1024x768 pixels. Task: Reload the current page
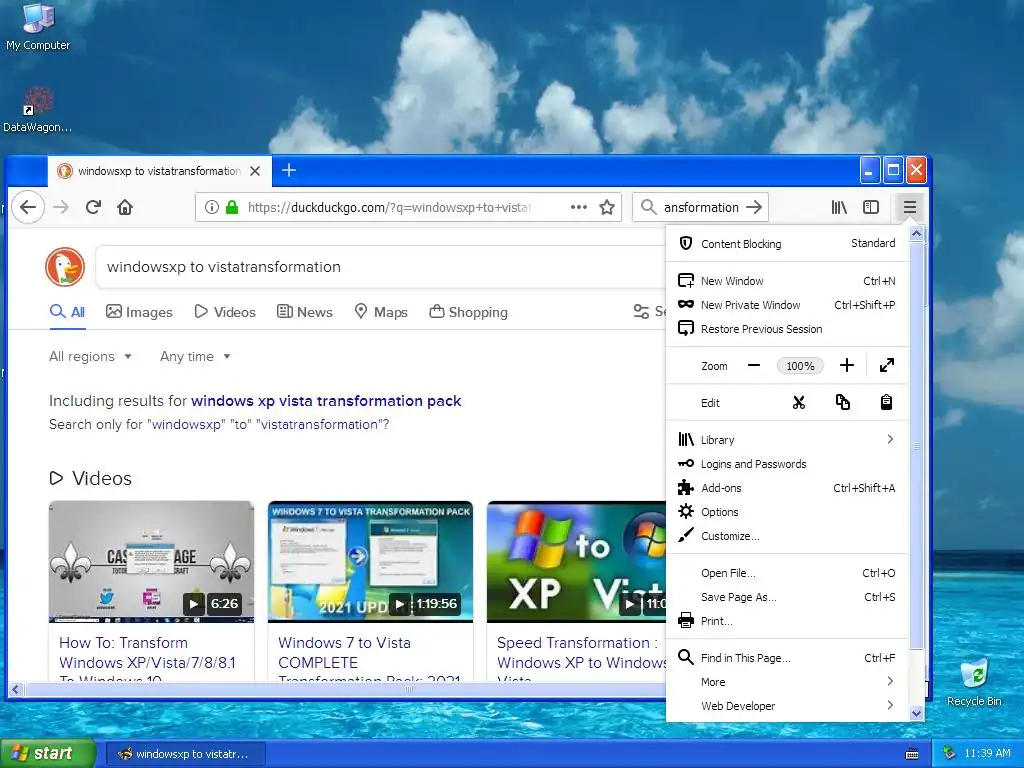tap(93, 208)
